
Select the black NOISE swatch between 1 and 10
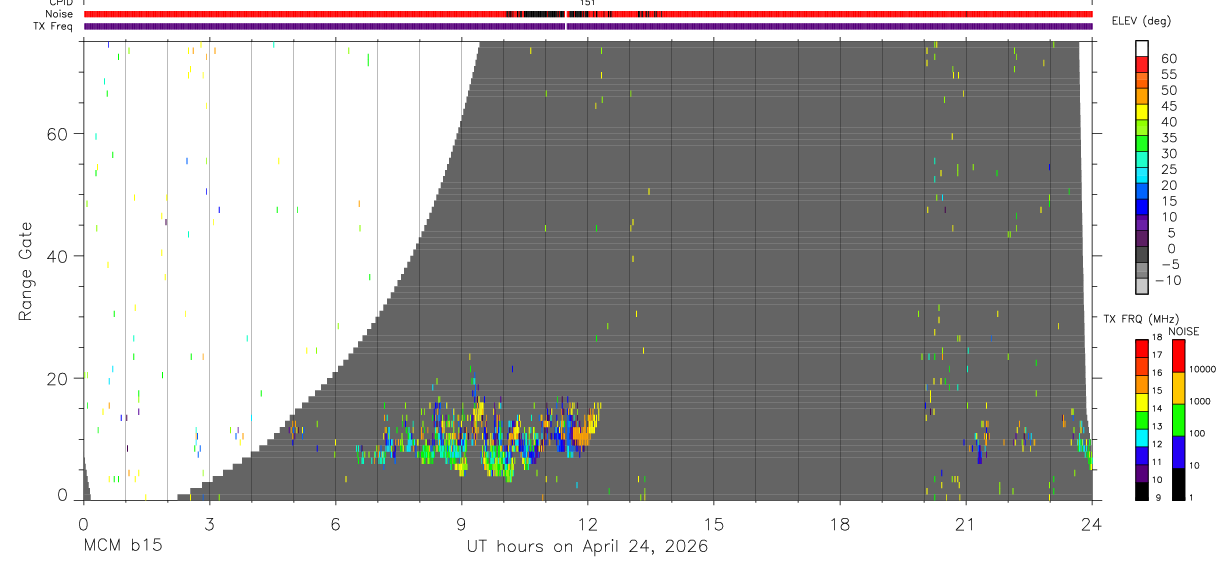click(x=1179, y=484)
